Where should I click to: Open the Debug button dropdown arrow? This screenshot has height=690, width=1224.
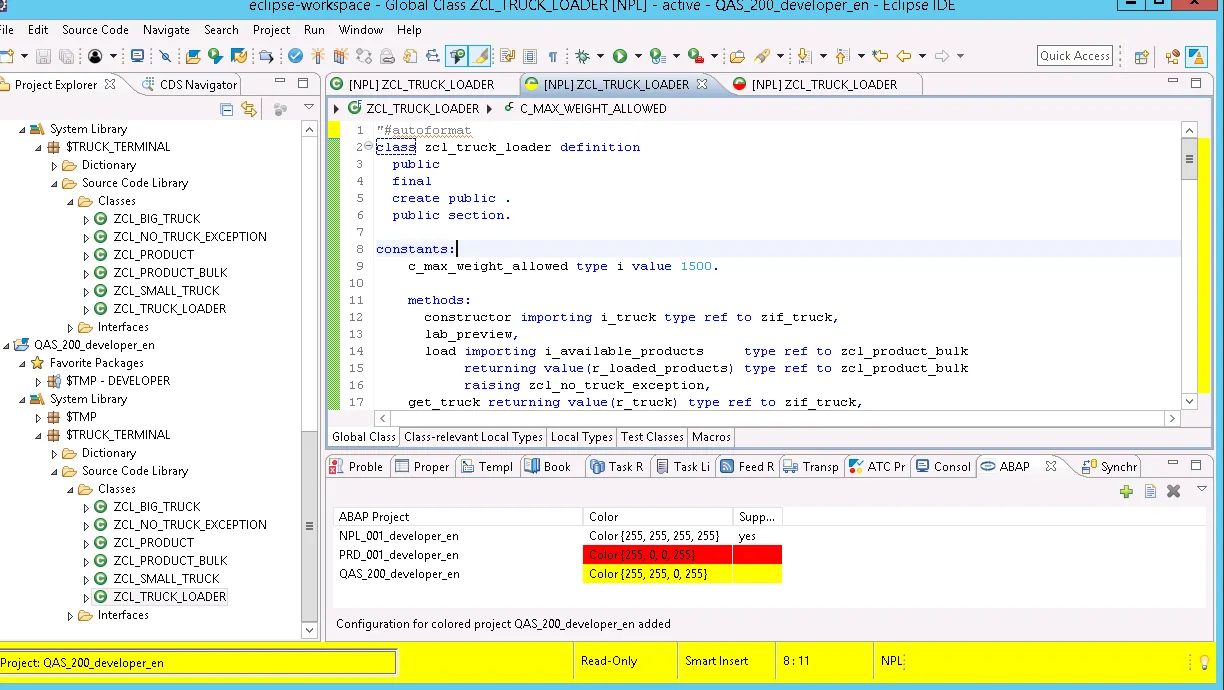(600, 57)
